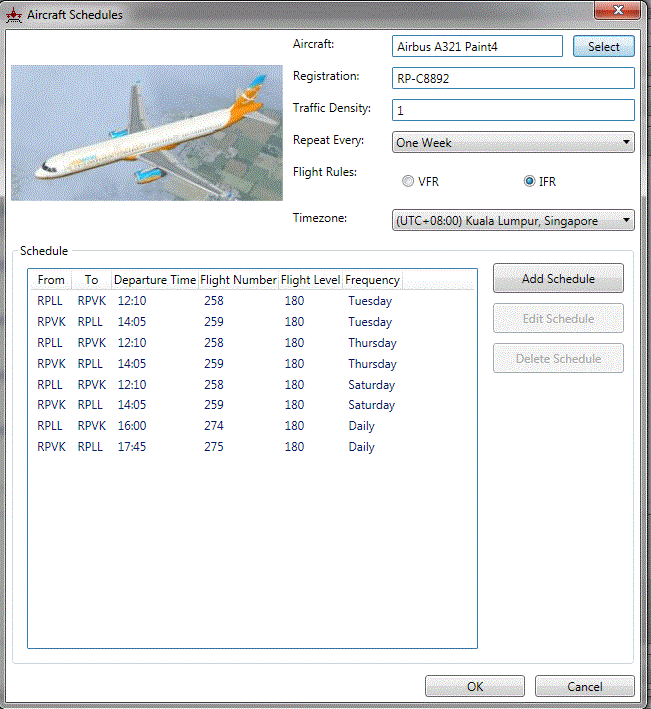
Task: Click the Edit Schedule button
Action: 558,318
